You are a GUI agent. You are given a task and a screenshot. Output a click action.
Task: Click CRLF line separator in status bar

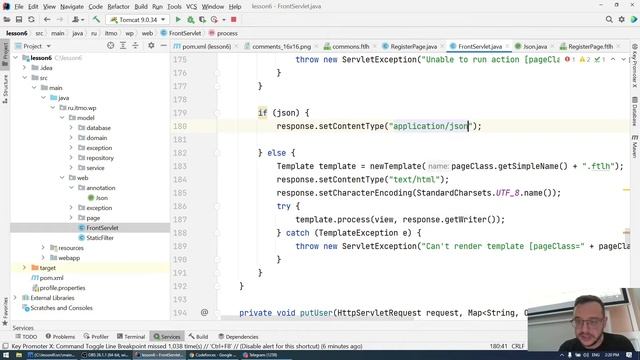518,346
